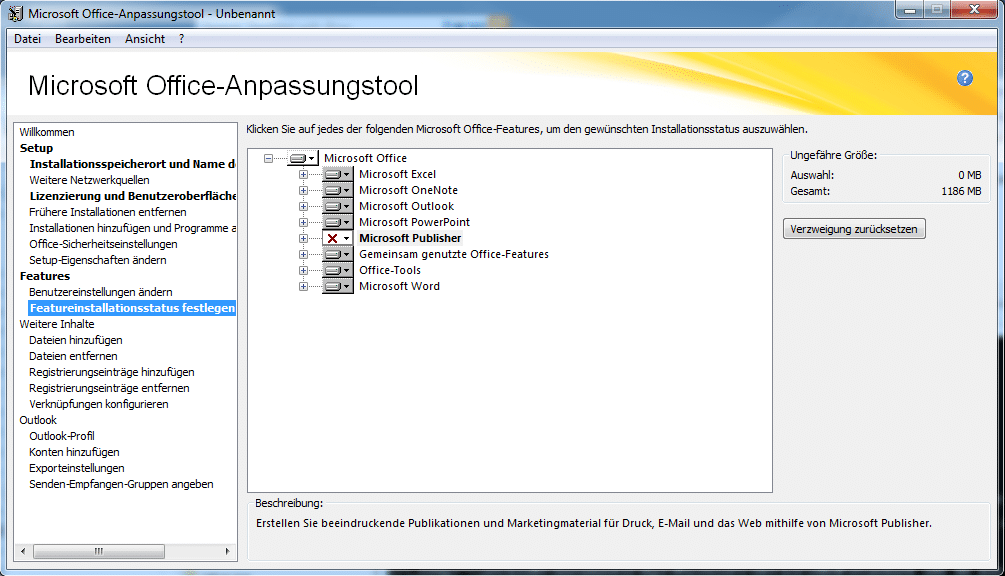Click the Setup heading in sidebar
Screen dimensions: 1005x576
[37, 148]
